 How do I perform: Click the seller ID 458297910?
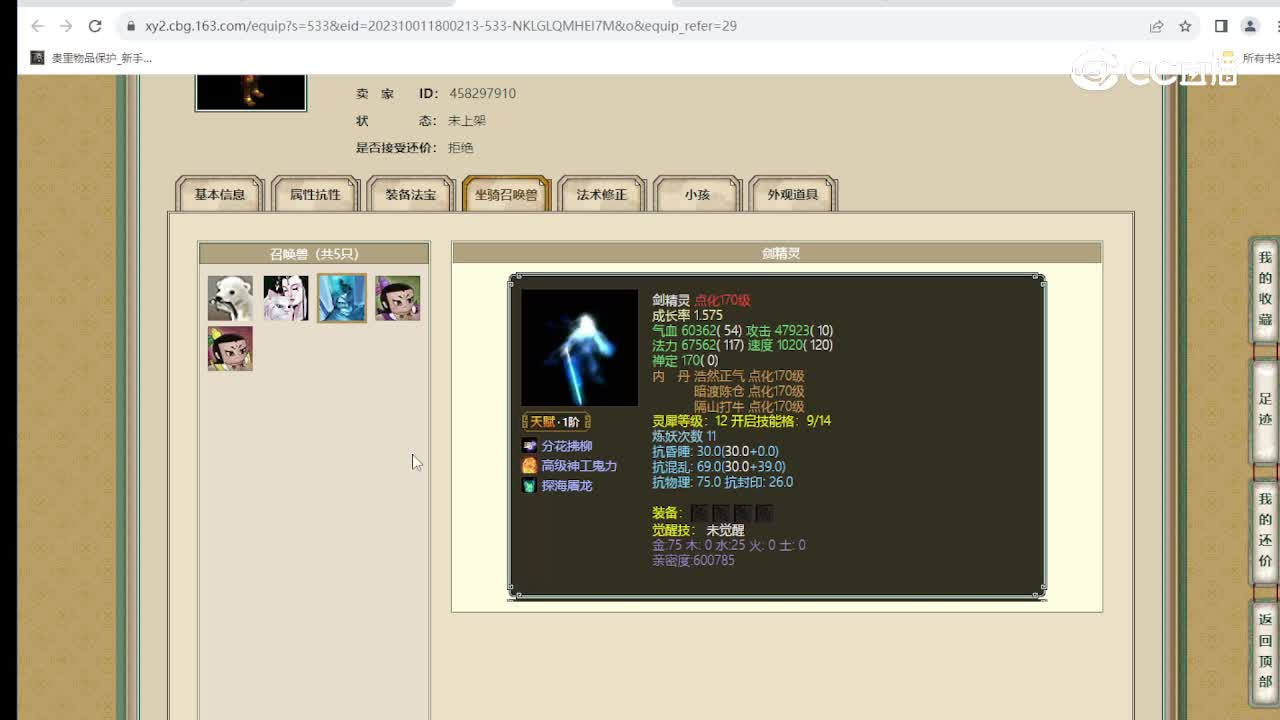tap(482, 93)
